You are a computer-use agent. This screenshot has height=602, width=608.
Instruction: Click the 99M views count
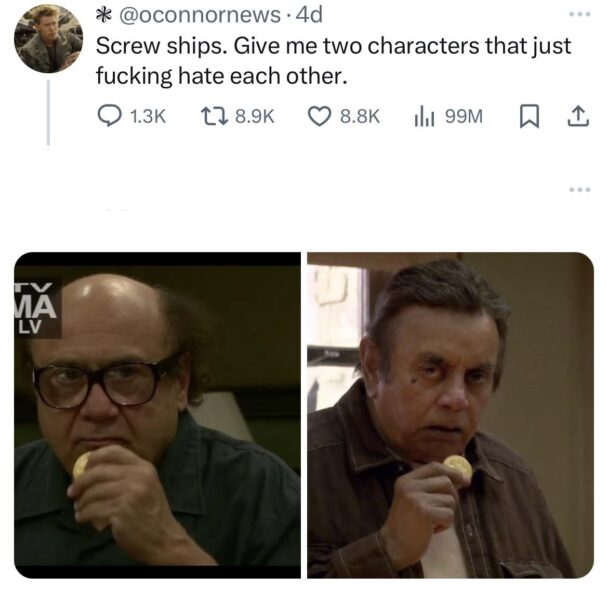pyautogui.click(x=464, y=116)
